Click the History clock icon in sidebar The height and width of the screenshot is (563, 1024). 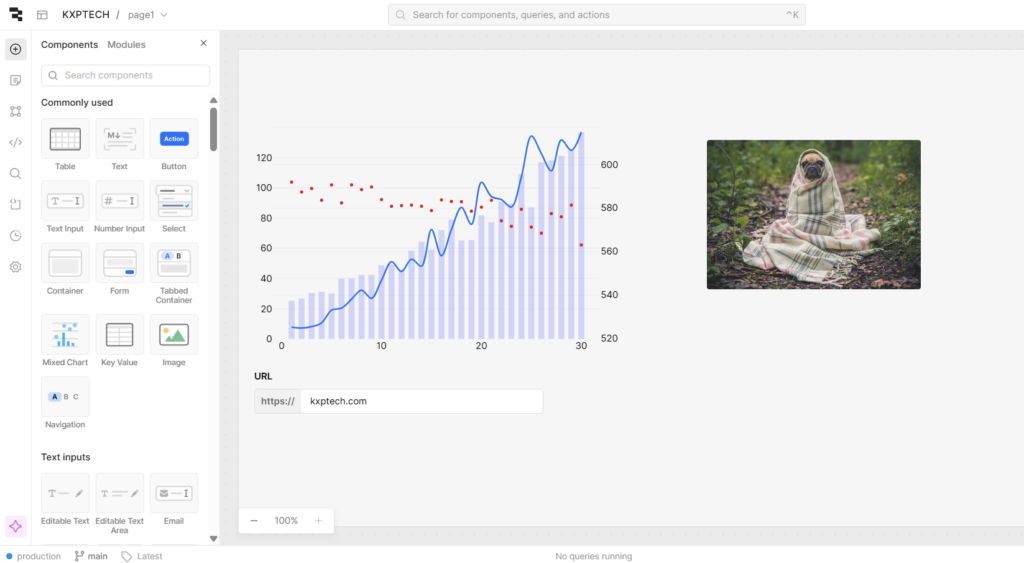point(15,236)
